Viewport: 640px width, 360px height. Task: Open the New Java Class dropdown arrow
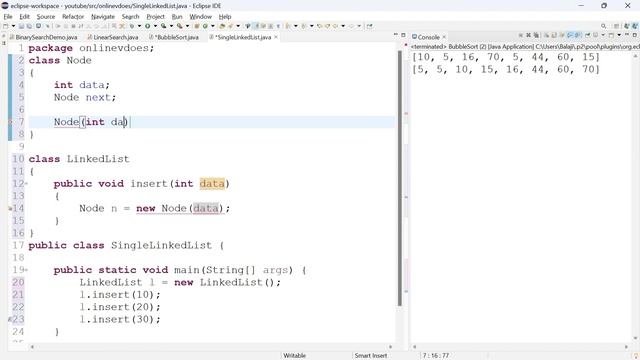213,26
